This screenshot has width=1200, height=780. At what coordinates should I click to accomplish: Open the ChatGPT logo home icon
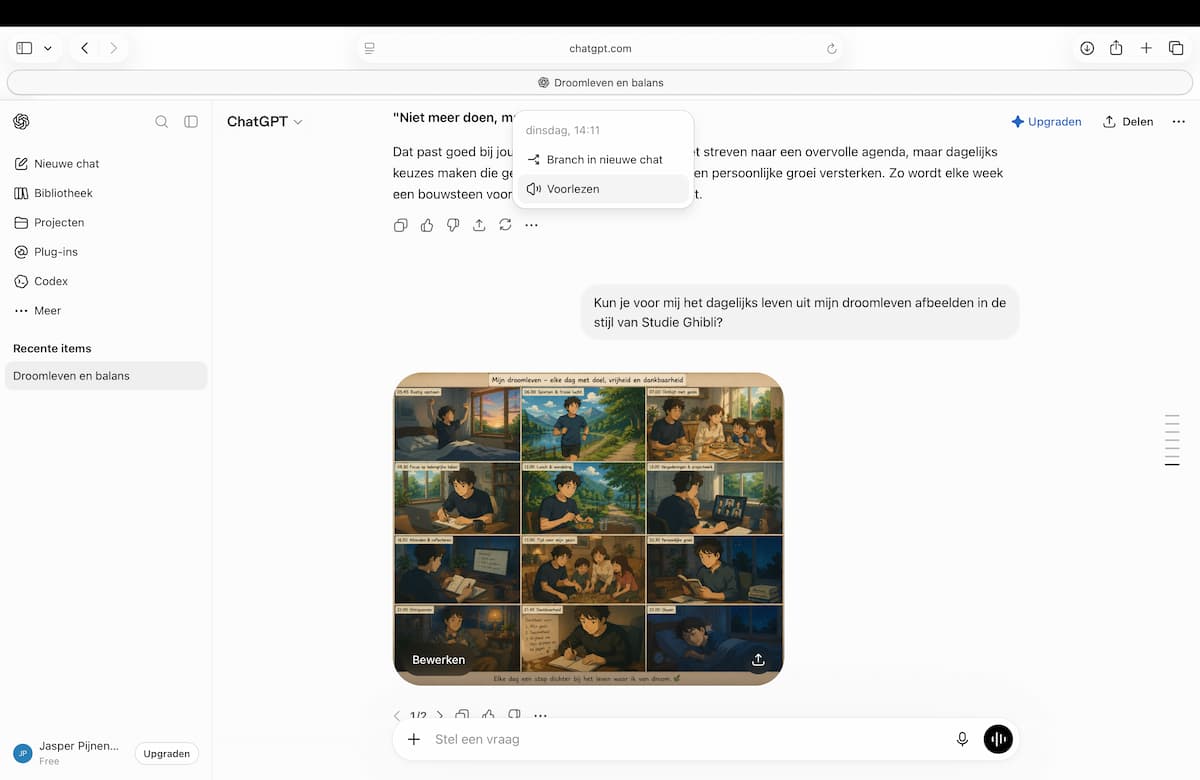point(21,122)
